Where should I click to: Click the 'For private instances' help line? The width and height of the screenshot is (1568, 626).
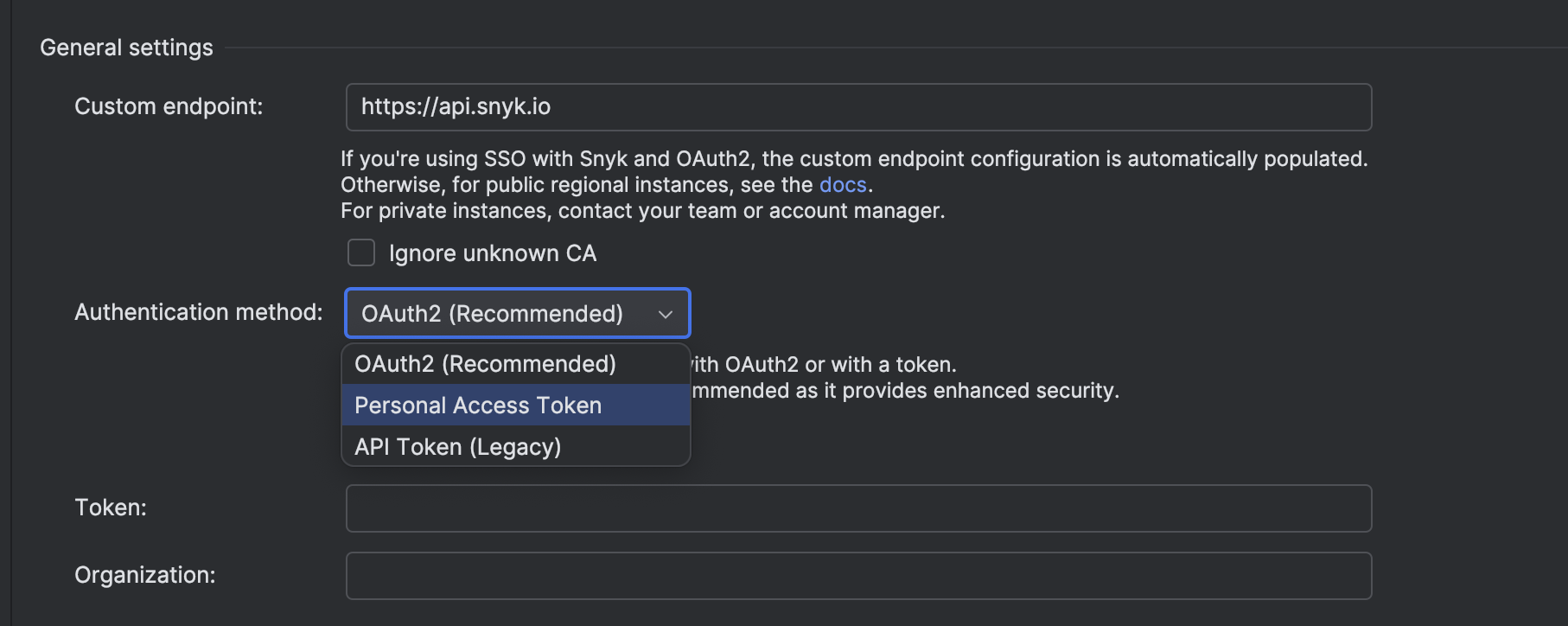(642, 211)
